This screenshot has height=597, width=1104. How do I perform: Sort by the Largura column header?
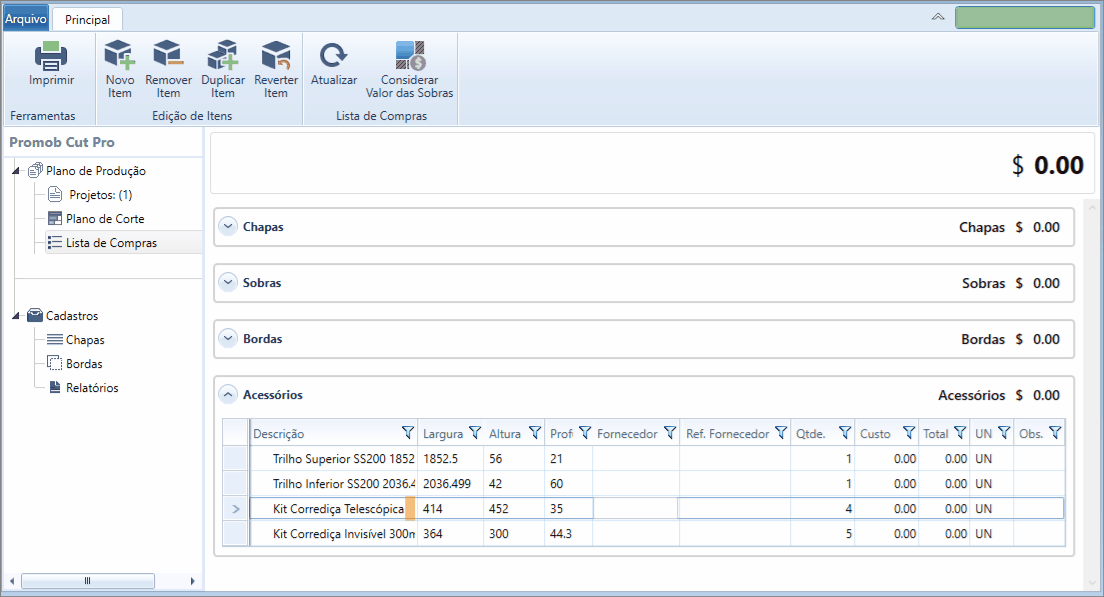click(443, 434)
